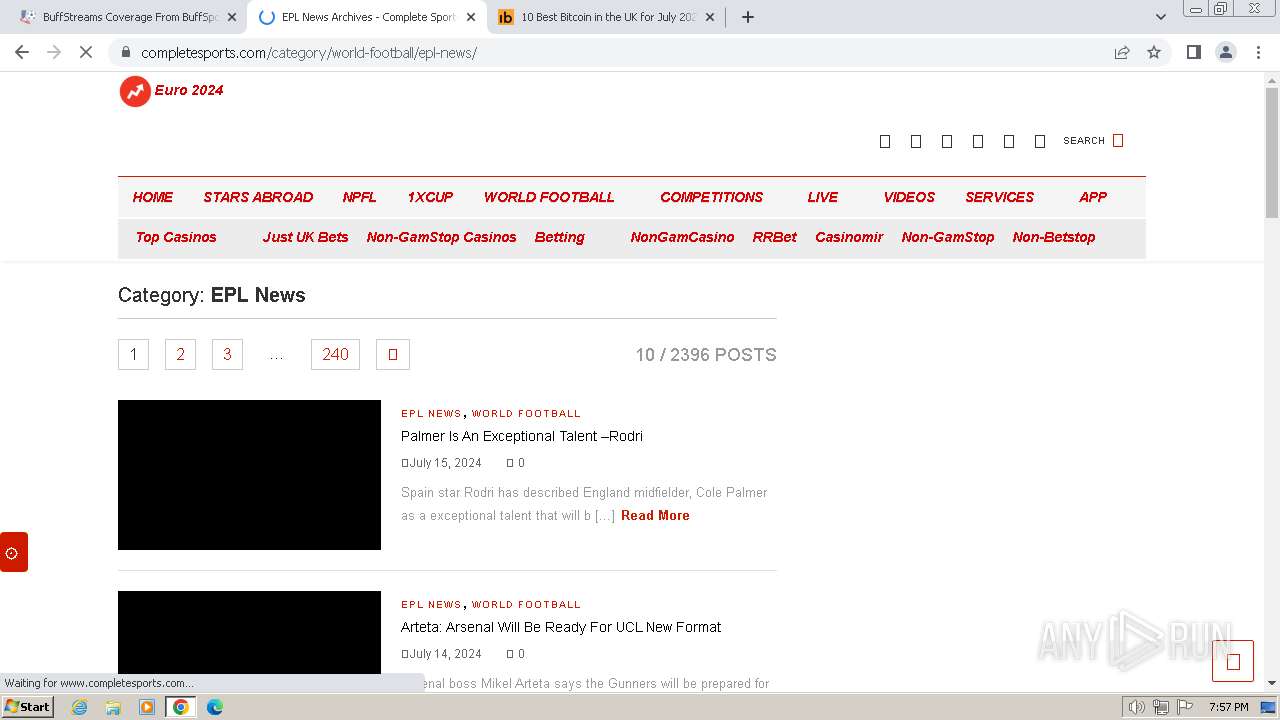The height and width of the screenshot is (720, 1280).
Task: Switch to the BuffStreams Coverage tab
Action: click(x=130, y=17)
